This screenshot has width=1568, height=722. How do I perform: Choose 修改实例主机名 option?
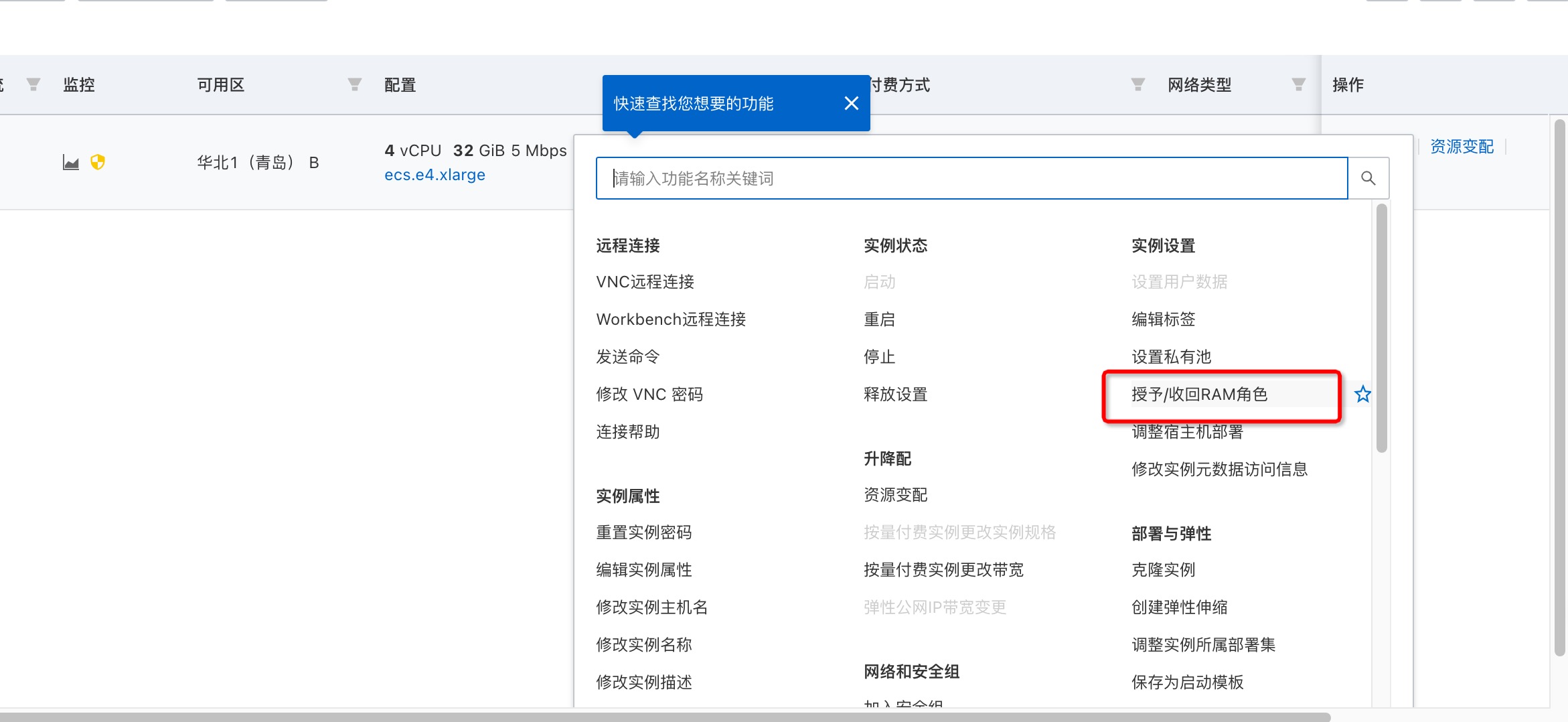[652, 607]
